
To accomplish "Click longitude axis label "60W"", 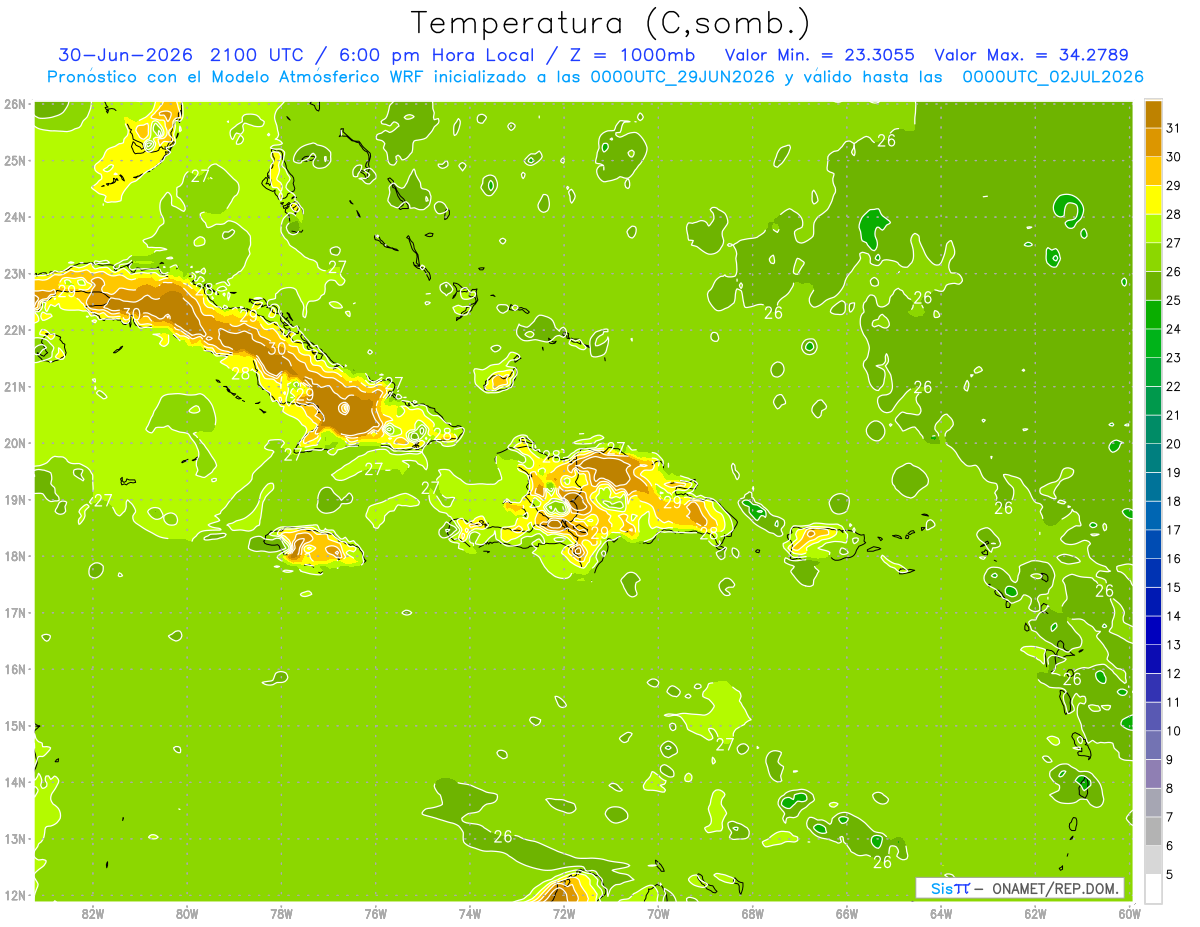I will pyautogui.click(x=1129, y=913).
